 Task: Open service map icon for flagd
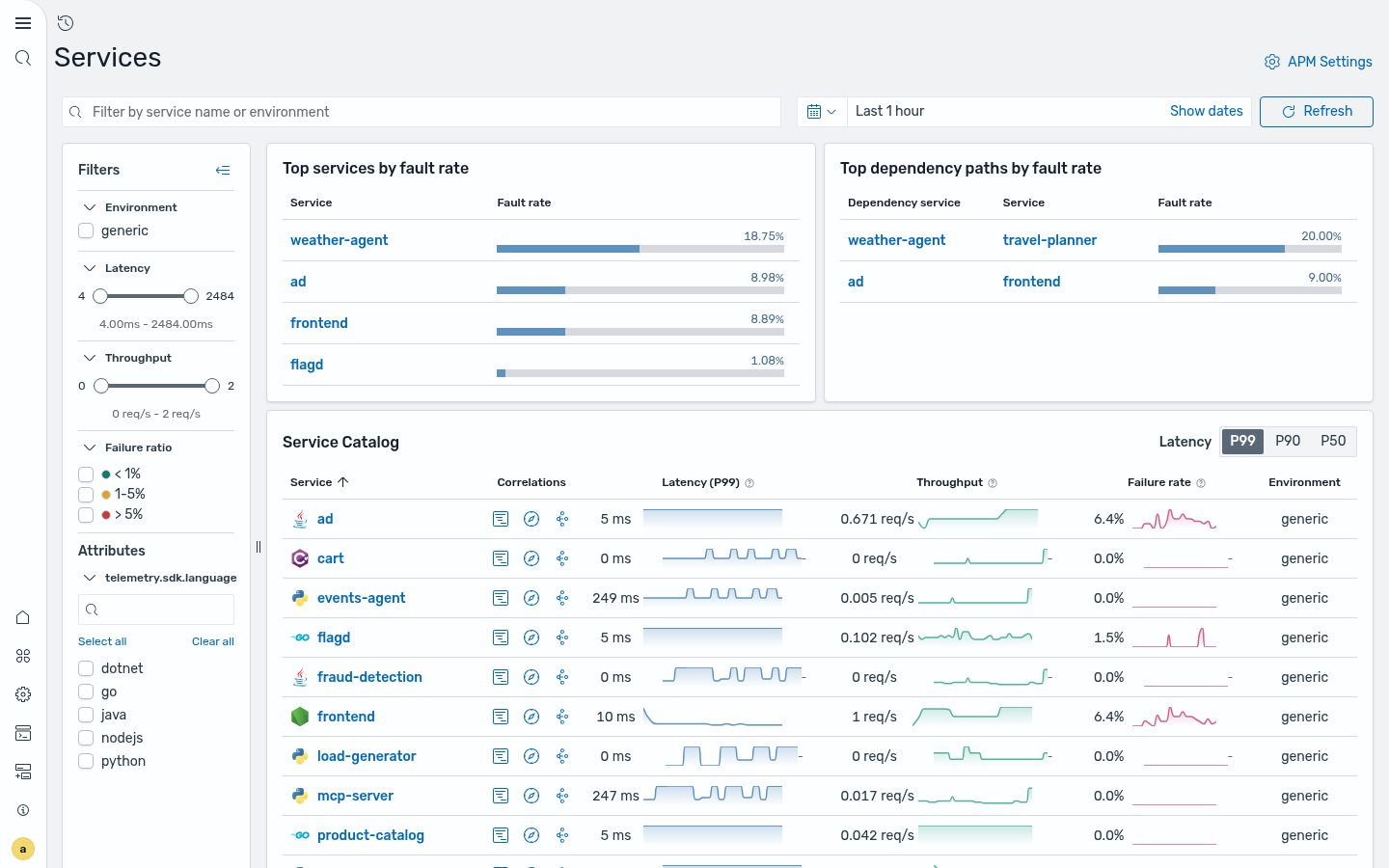(562, 637)
